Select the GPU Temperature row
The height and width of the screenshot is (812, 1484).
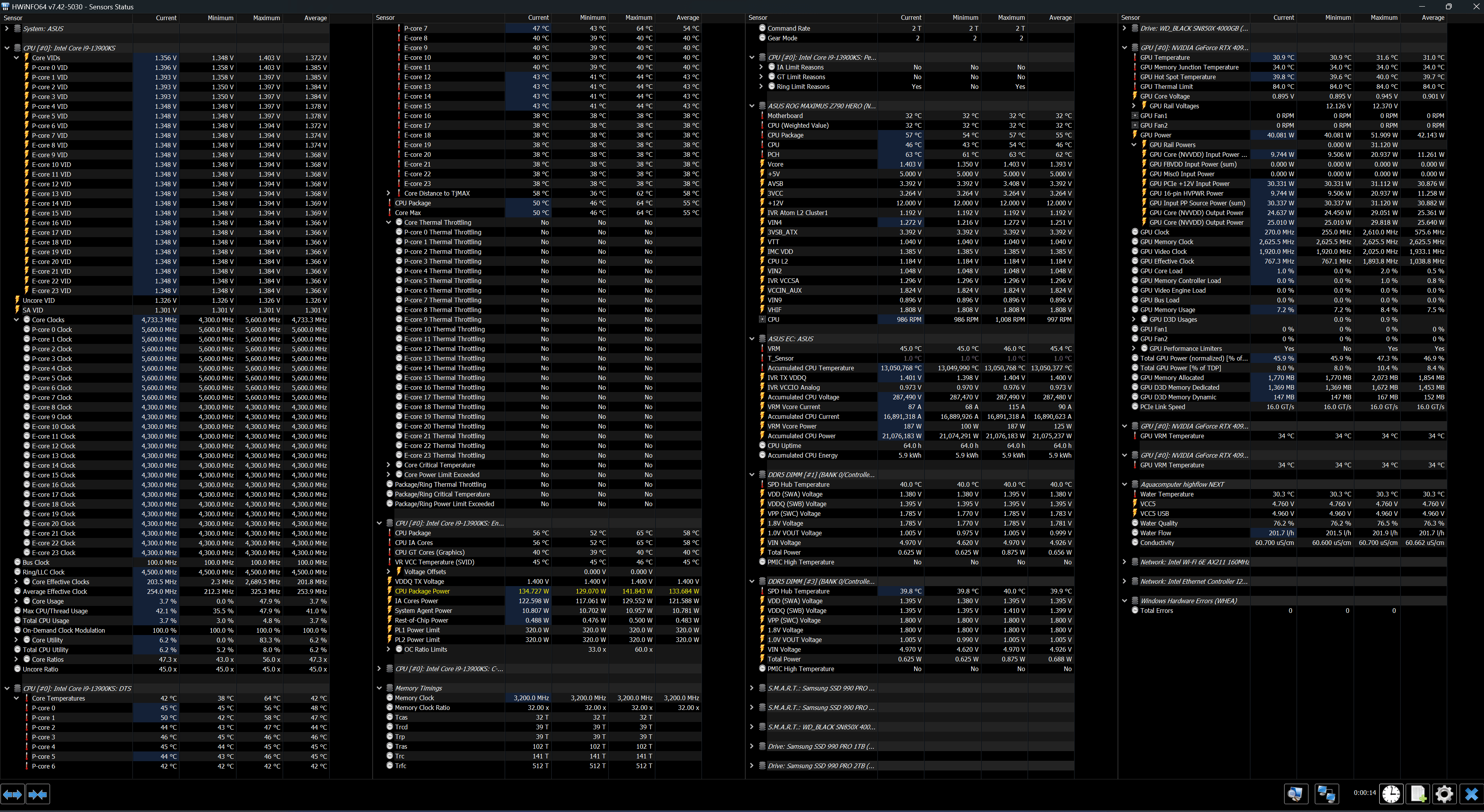[x=1164, y=57]
